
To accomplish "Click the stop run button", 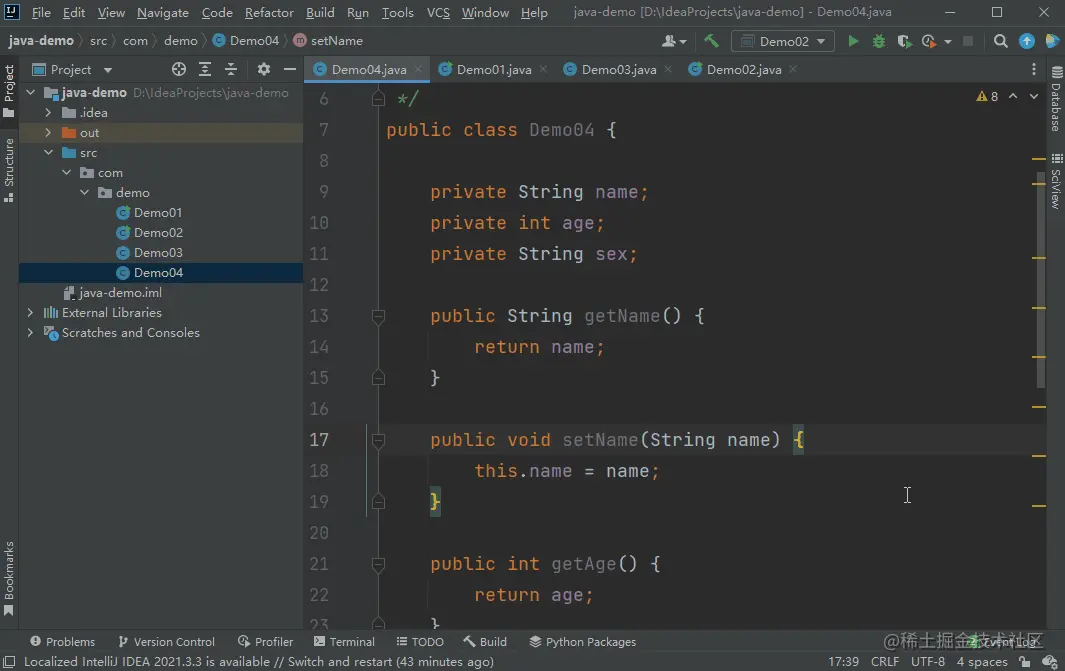I will point(969,41).
